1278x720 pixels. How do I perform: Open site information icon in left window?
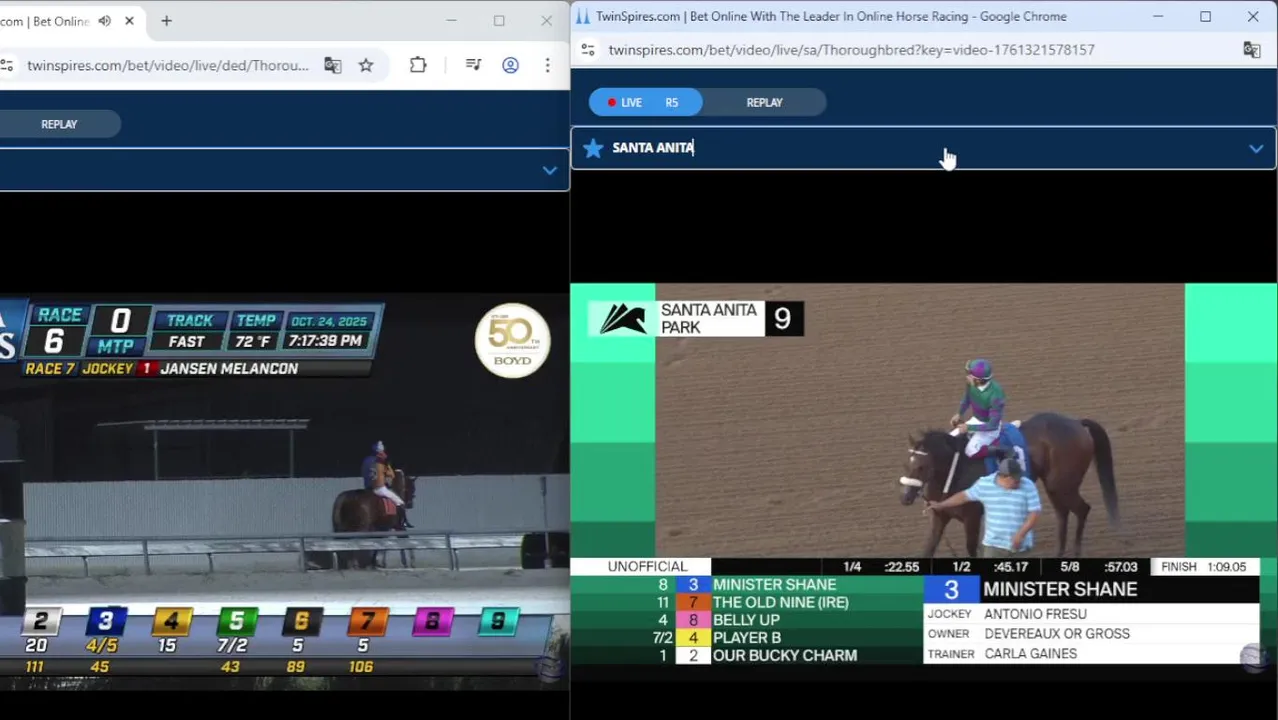[x=7, y=65]
